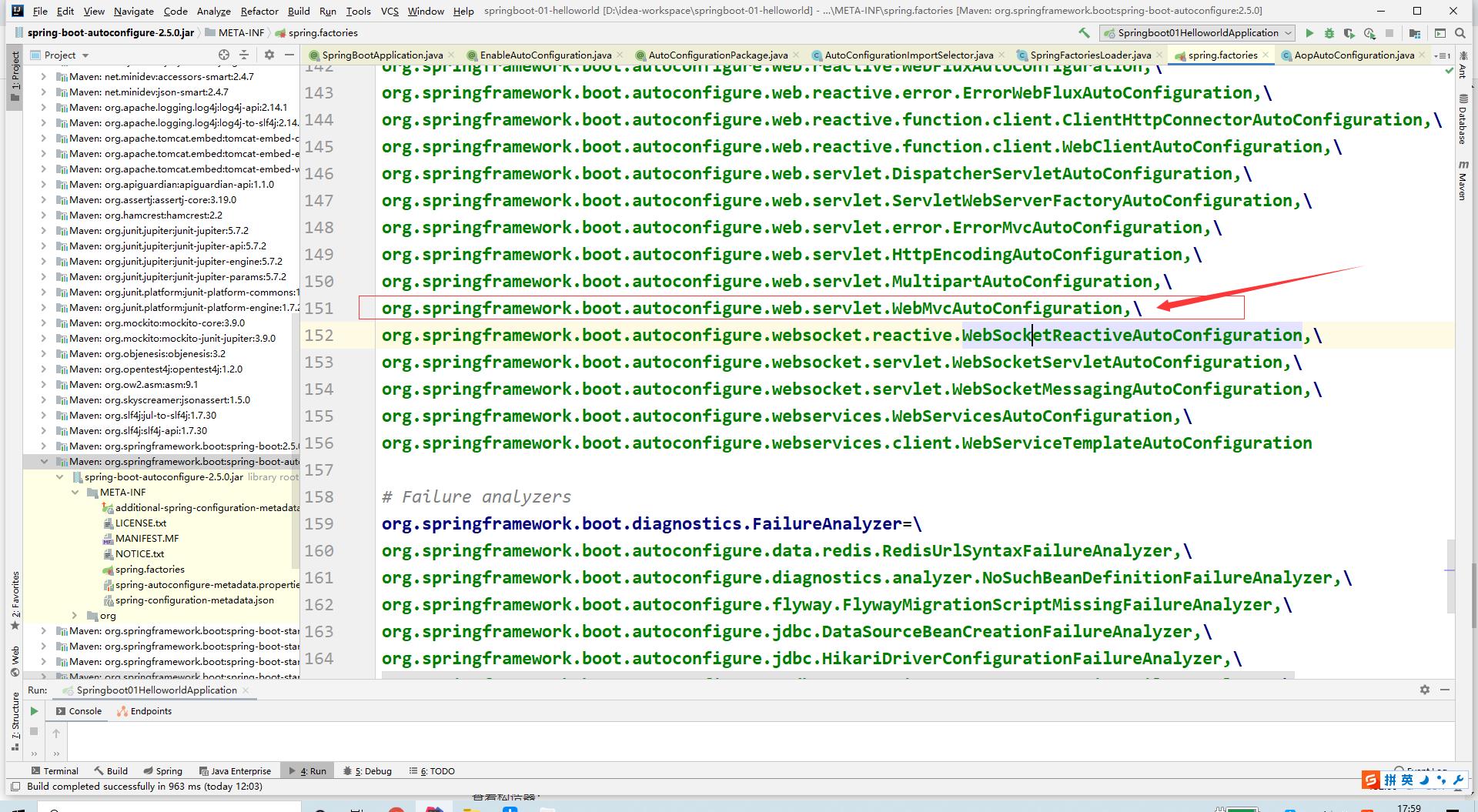The height and width of the screenshot is (812, 1478).
Task: Open Project panel settings gear
Action: click(x=269, y=55)
